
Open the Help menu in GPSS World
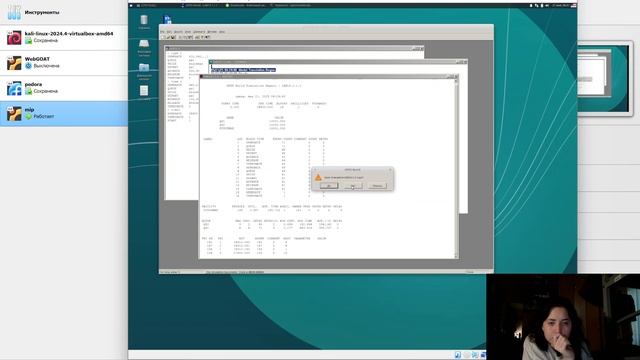tap(222, 31)
